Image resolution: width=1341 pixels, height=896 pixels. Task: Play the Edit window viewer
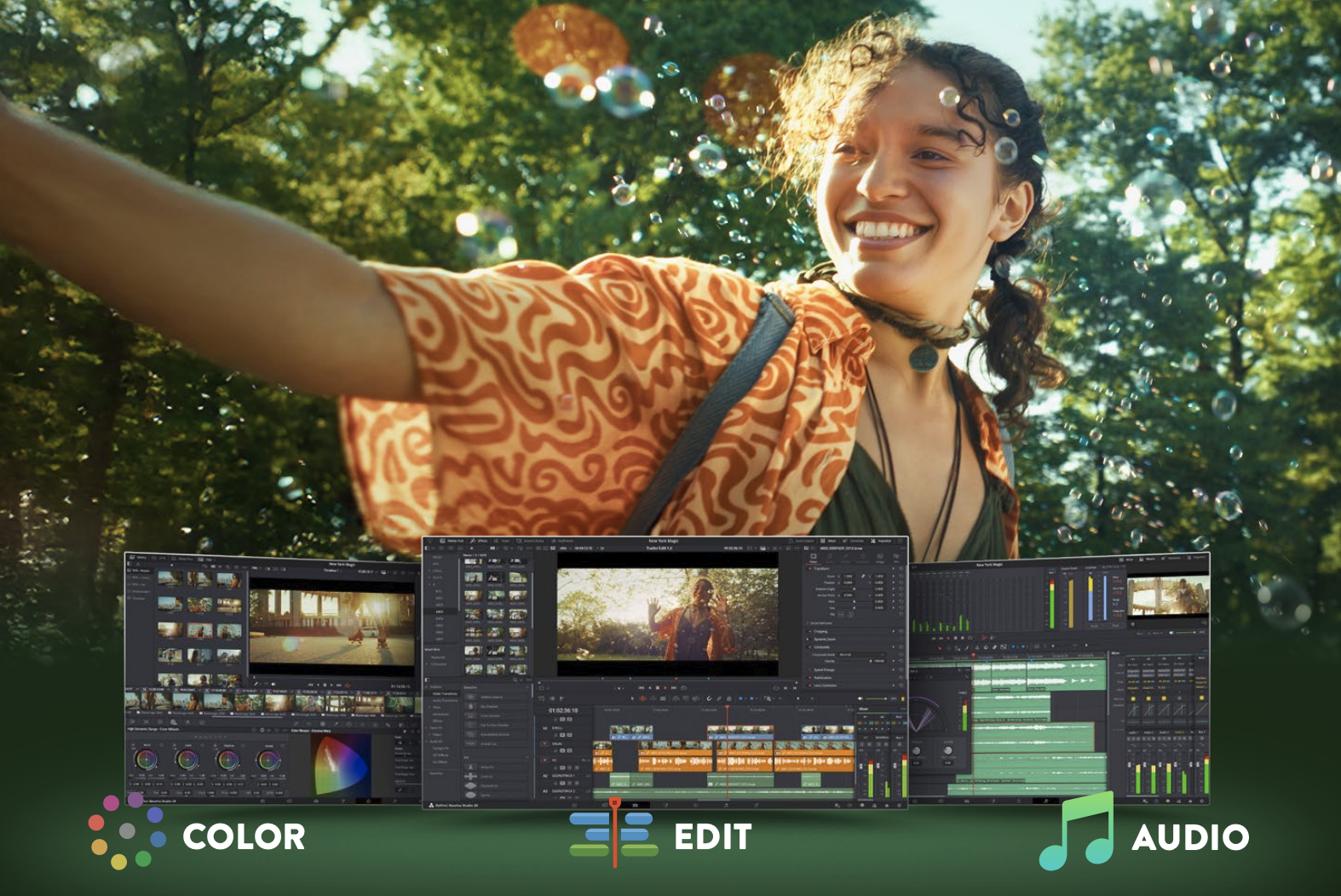pos(665,687)
